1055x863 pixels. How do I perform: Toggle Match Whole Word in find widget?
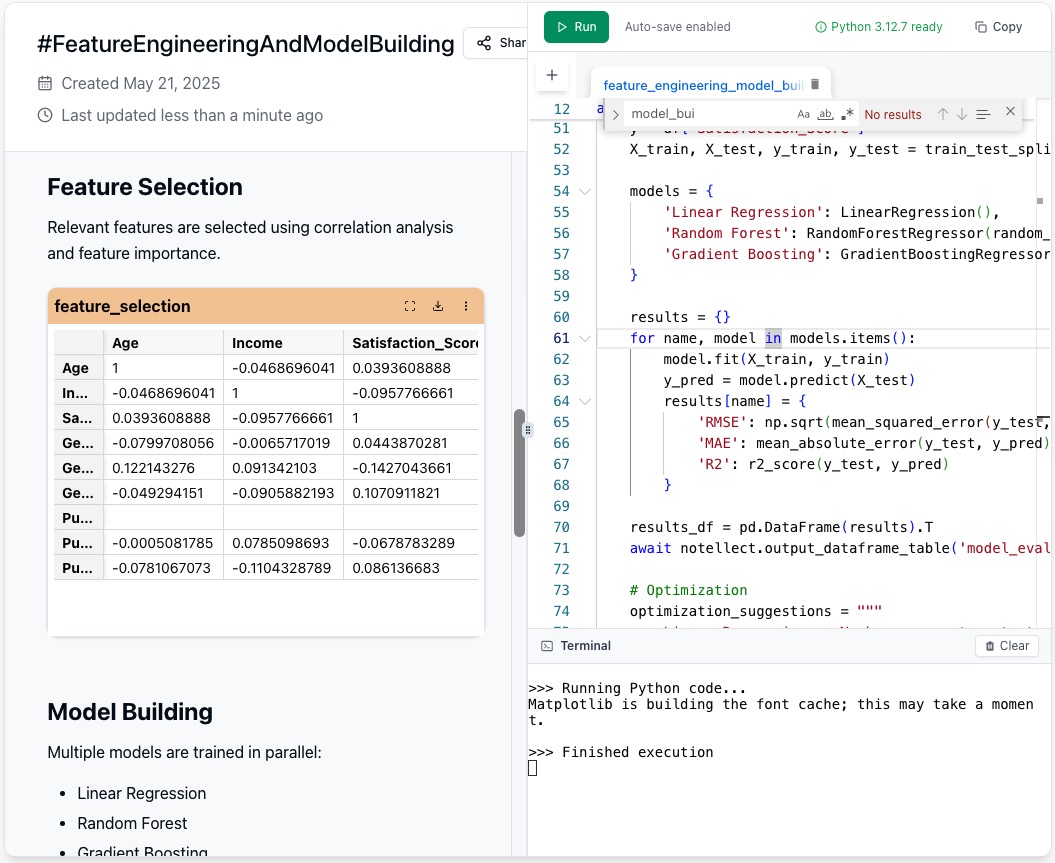click(x=825, y=114)
